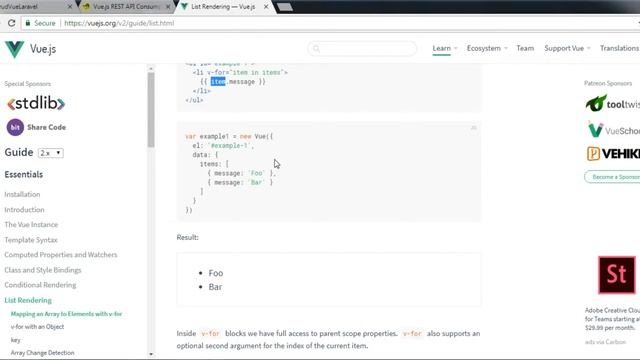Click the Patreon Sponsors label

pos(608,83)
